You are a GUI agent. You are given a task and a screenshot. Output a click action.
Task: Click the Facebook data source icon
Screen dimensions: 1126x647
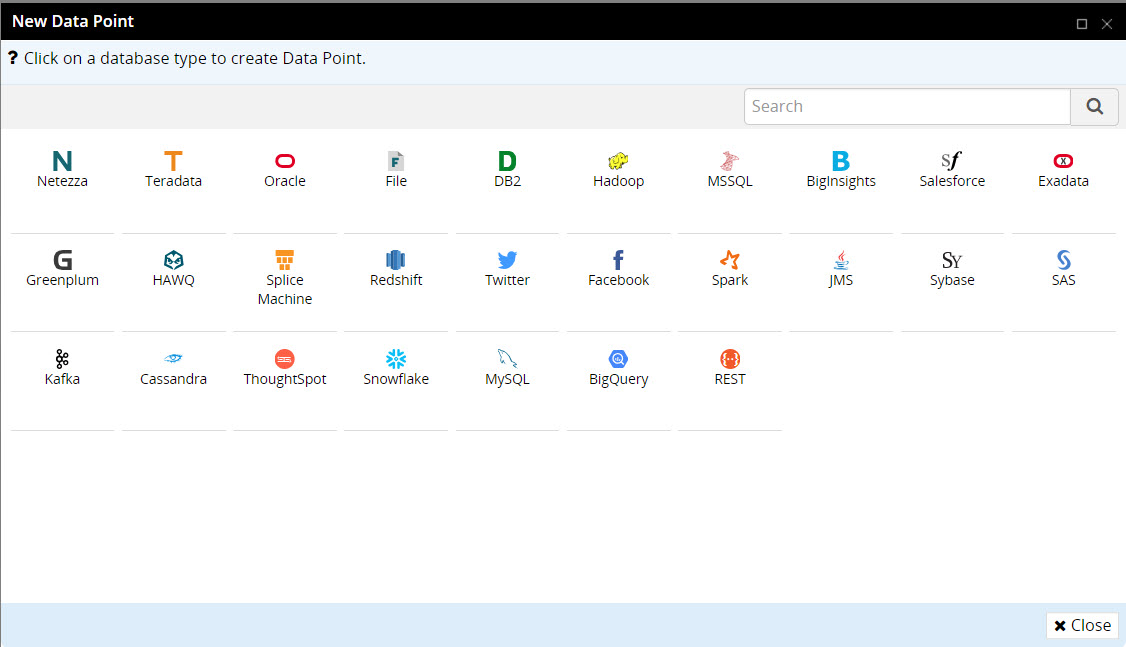[618, 261]
